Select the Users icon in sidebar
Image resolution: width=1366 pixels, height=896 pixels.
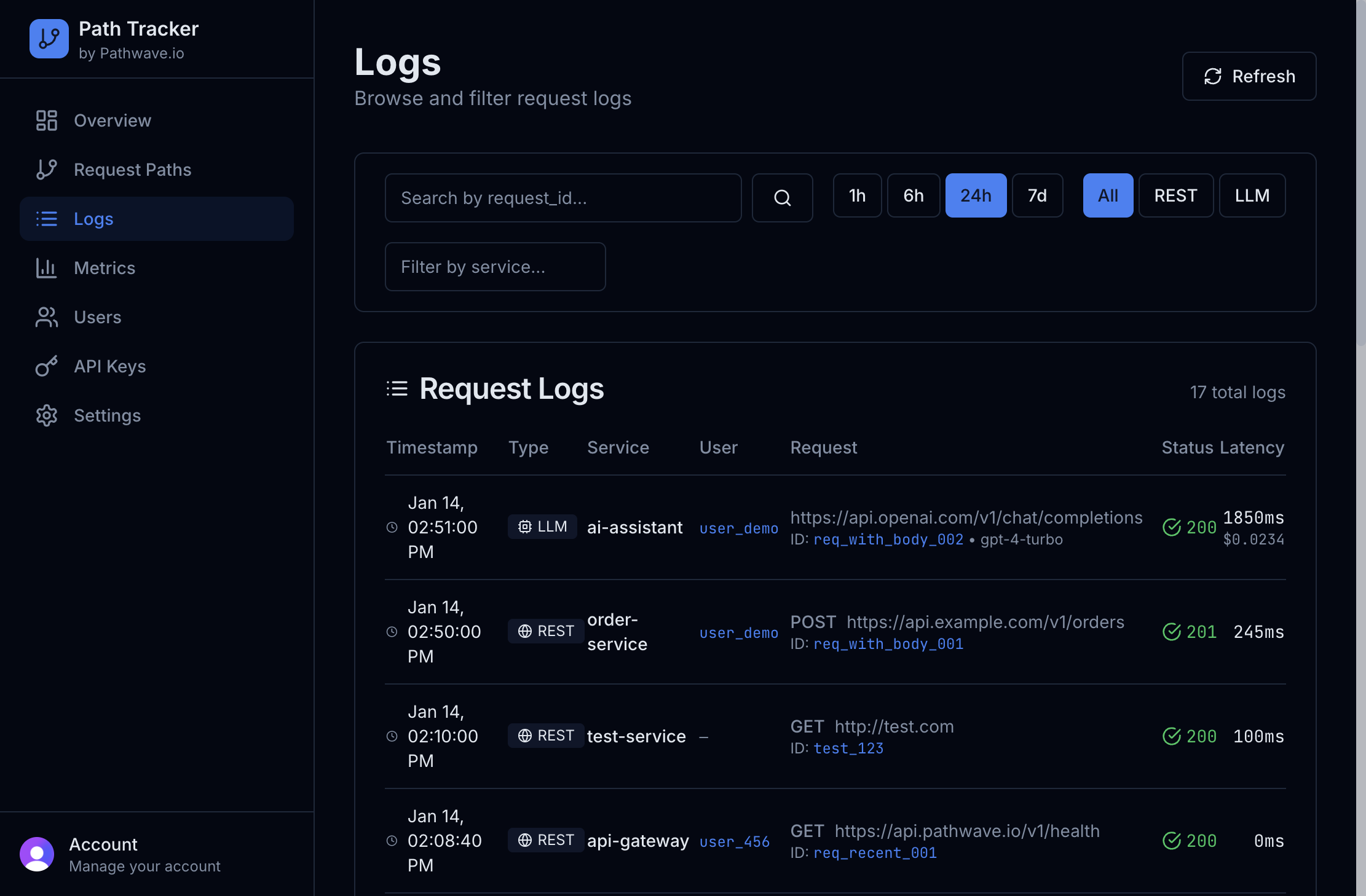click(46, 317)
